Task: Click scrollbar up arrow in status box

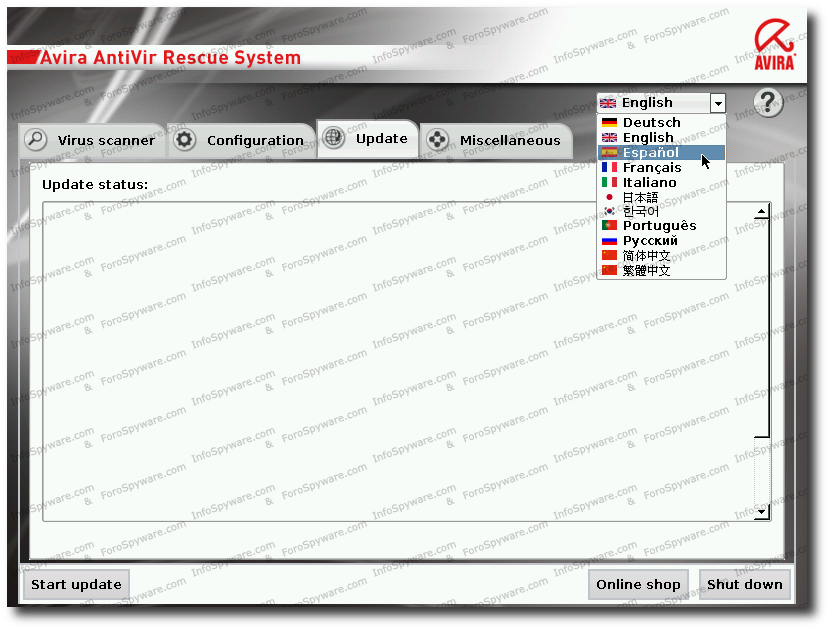Action: pos(761,212)
